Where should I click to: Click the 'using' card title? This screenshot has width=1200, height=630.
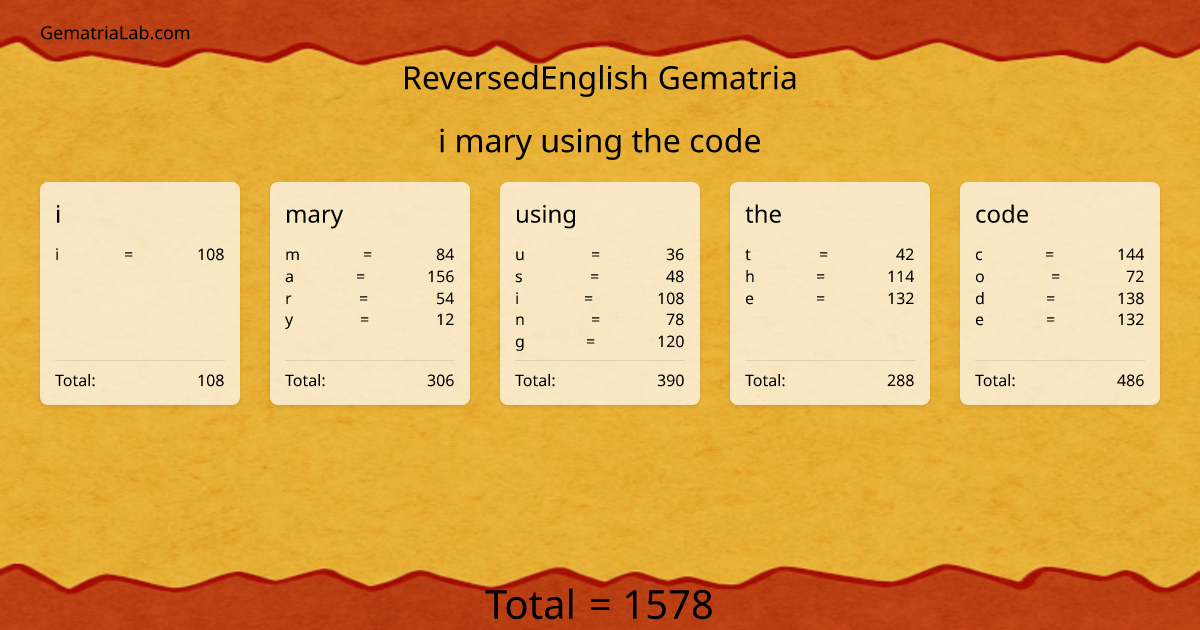pos(546,215)
